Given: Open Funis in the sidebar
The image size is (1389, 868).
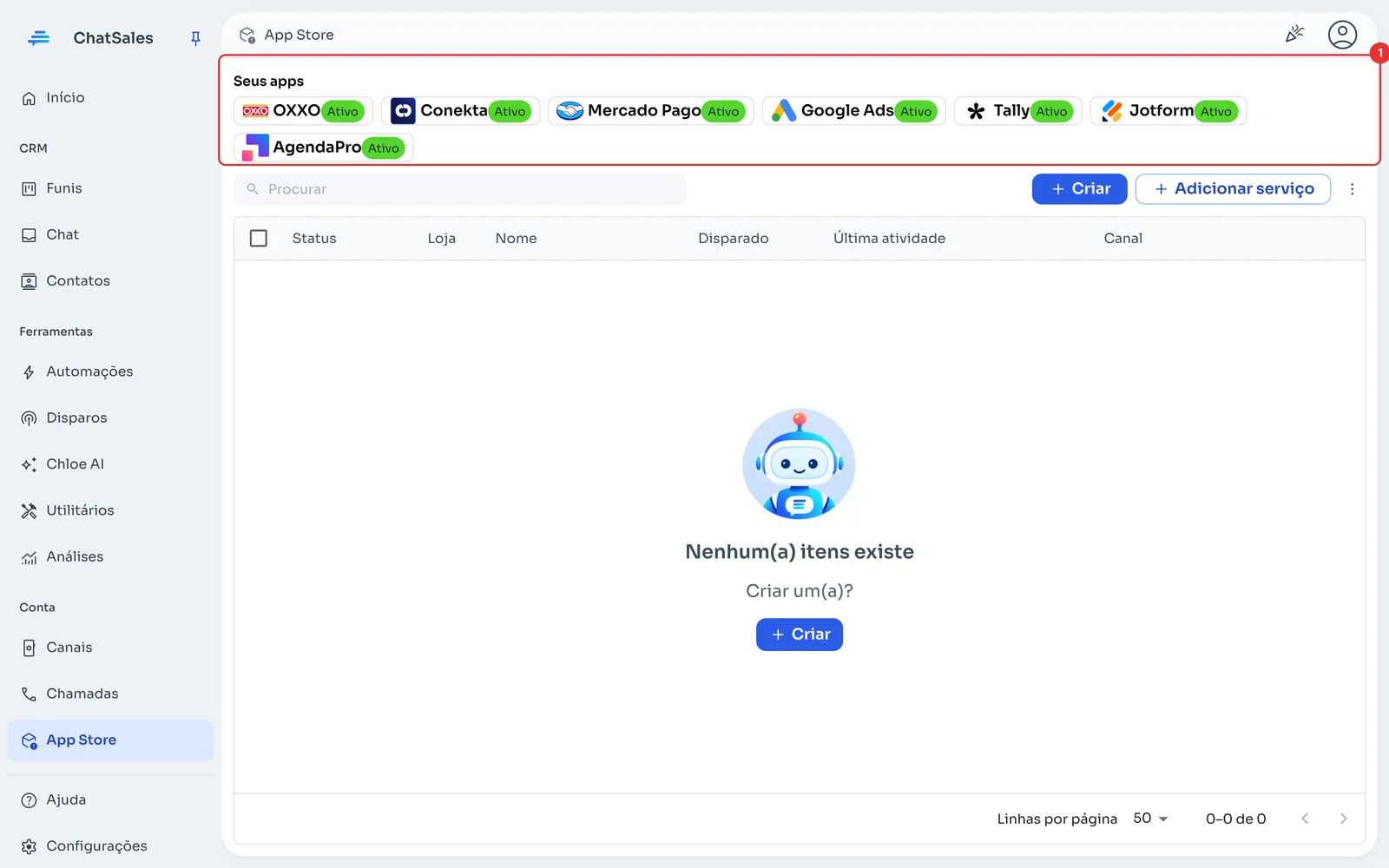Looking at the screenshot, I should (x=110, y=188).
